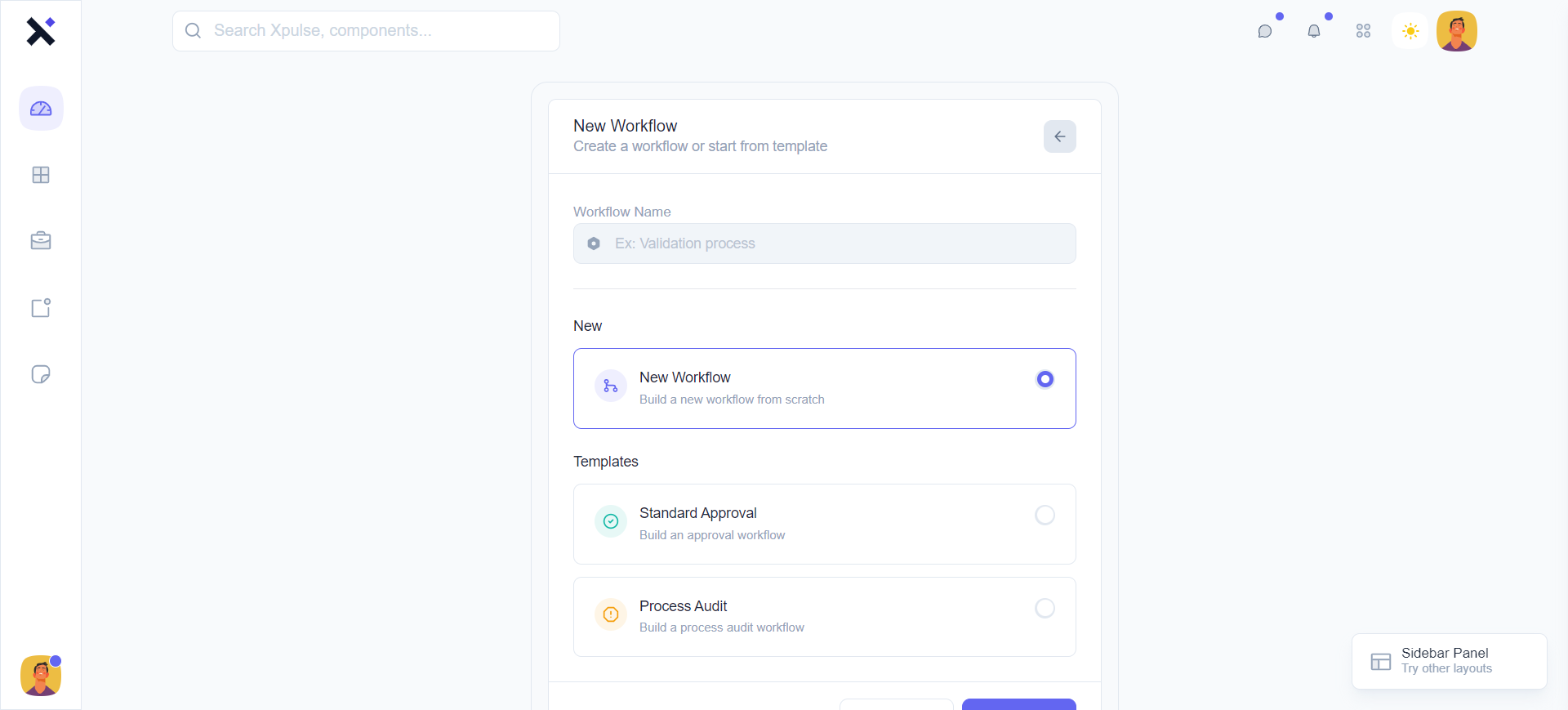This screenshot has height=710, width=1568.
Task: Open the dashboard gauge icon in sidebar
Action: tap(41, 109)
